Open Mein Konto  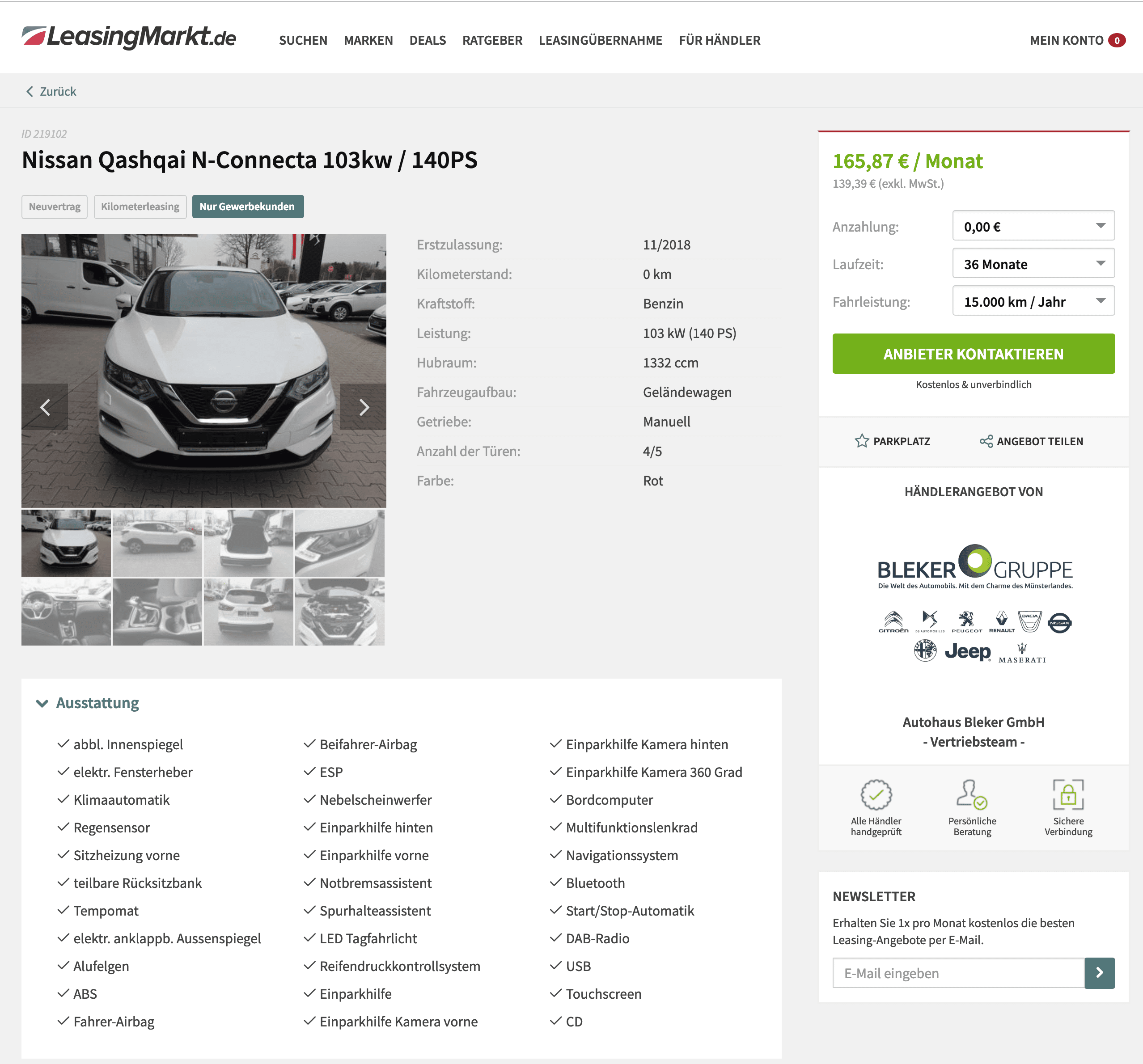tap(1066, 40)
